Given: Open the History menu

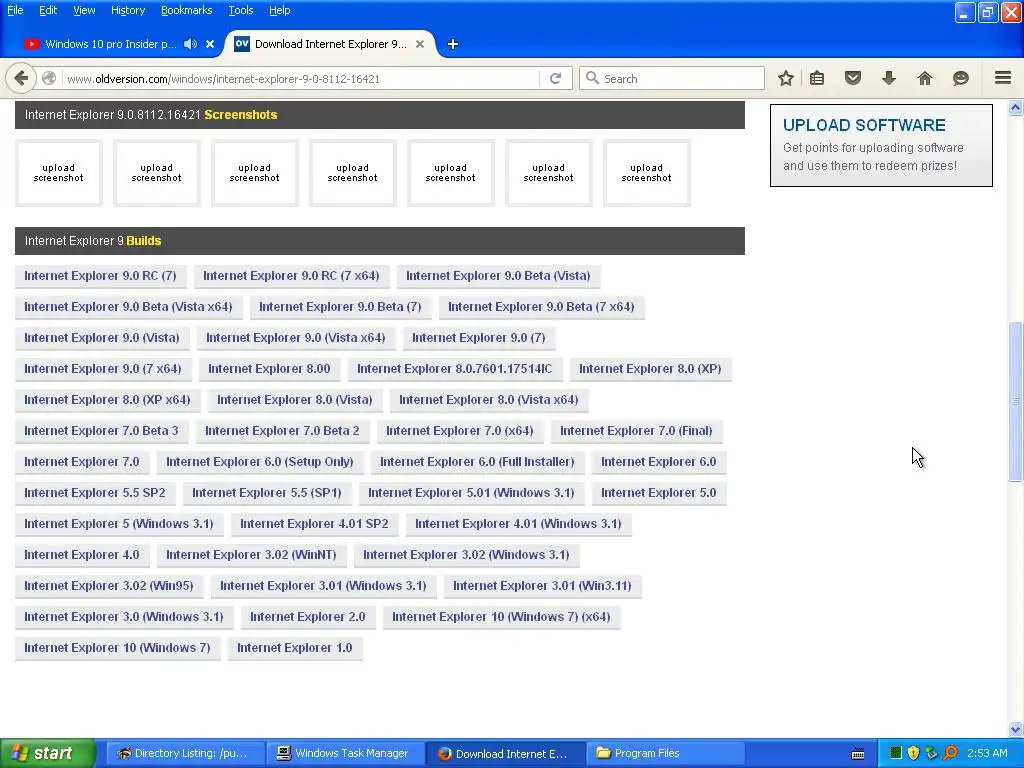Looking at the screenshot, I should click(x=128, y=10).
